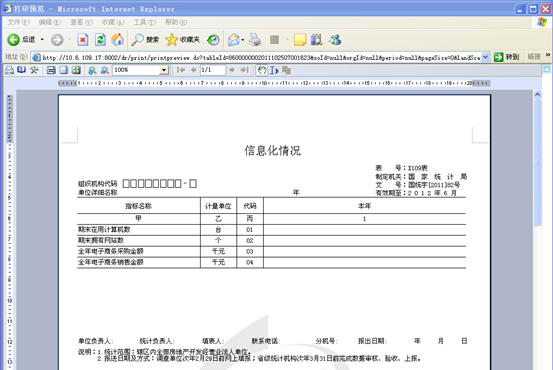This screenshot has width=553, height=370.
Task: Click the Stop loading icon
Action: tap(83, 40)
